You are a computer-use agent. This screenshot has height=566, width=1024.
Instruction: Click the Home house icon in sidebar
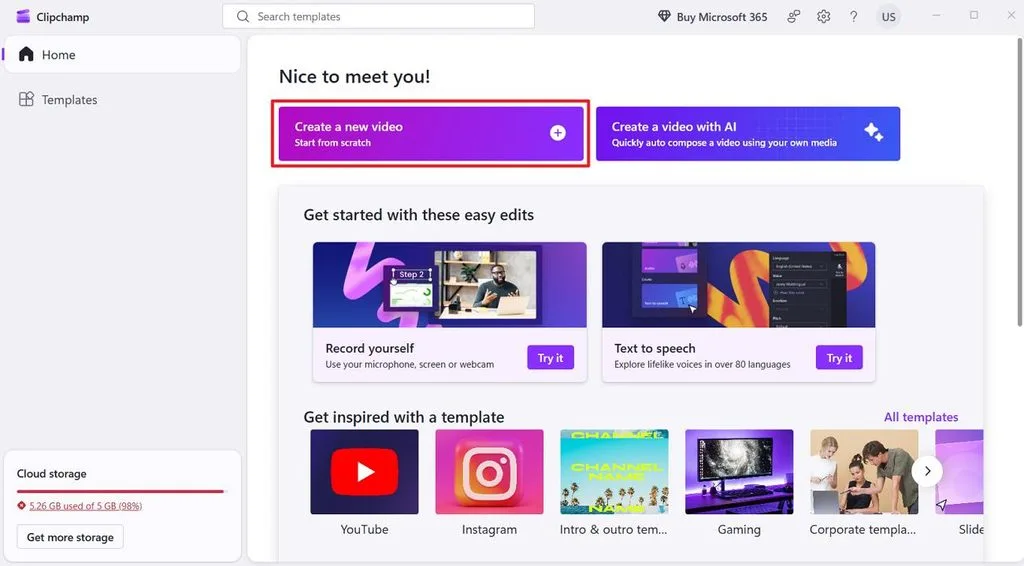click(26, 54)
